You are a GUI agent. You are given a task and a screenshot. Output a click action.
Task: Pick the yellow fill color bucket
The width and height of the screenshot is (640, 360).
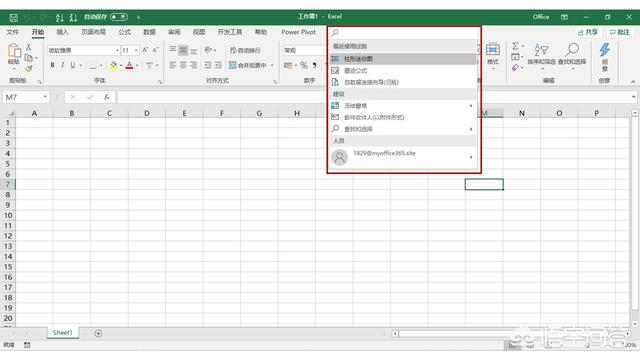[113, 65]
